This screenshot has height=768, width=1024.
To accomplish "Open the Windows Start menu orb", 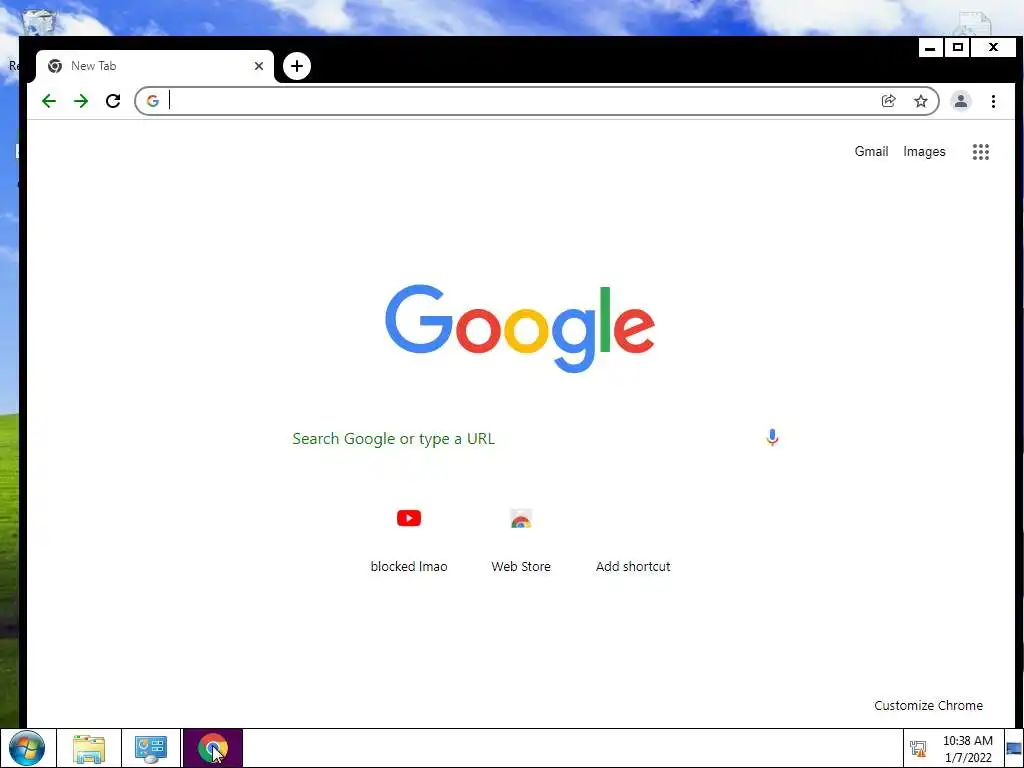I will click(27, 748).
